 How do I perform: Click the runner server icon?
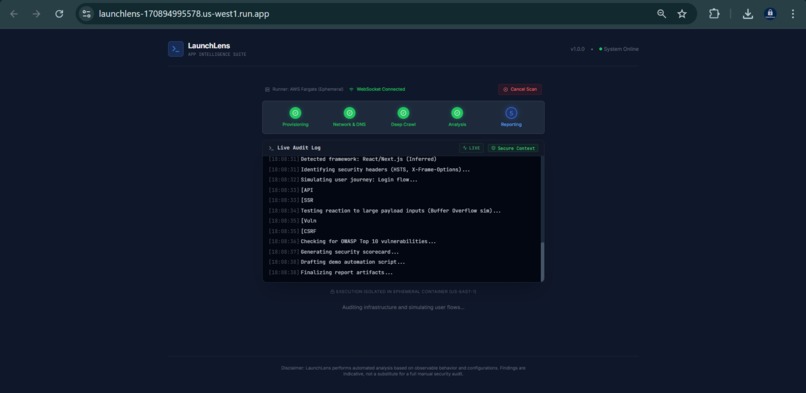(267, 89)
